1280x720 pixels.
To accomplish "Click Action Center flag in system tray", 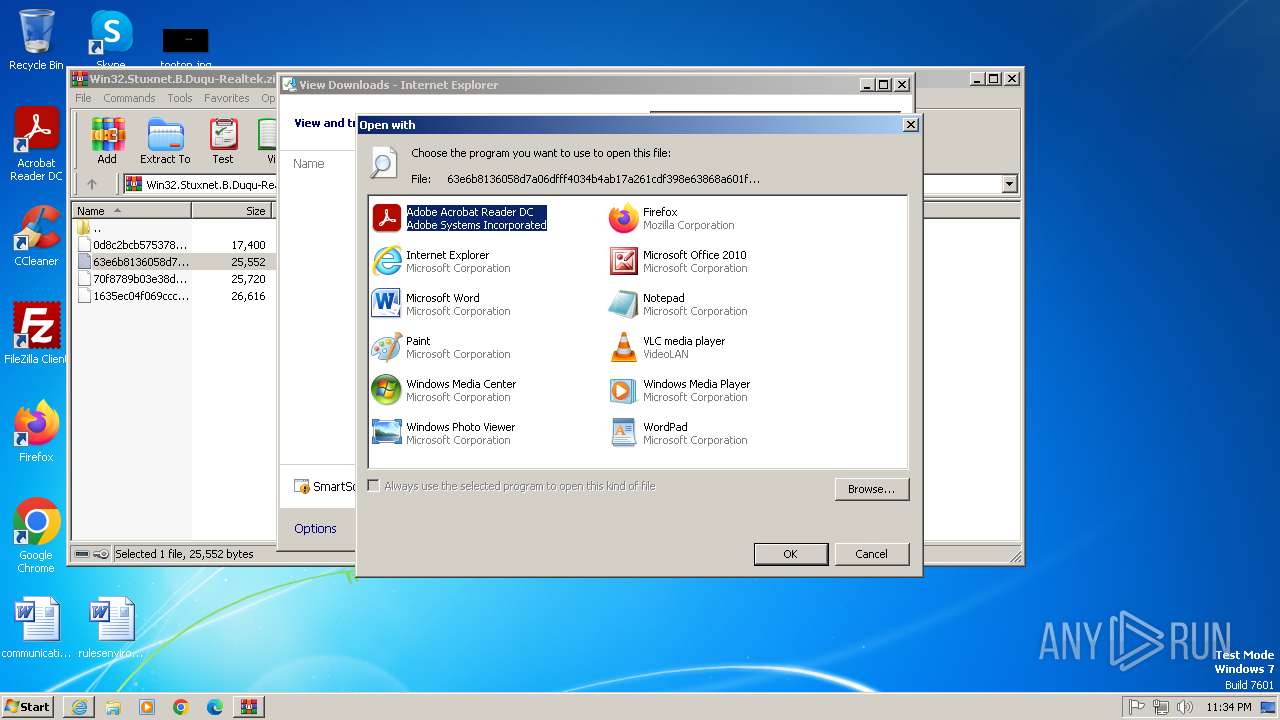I will 1137,707.
